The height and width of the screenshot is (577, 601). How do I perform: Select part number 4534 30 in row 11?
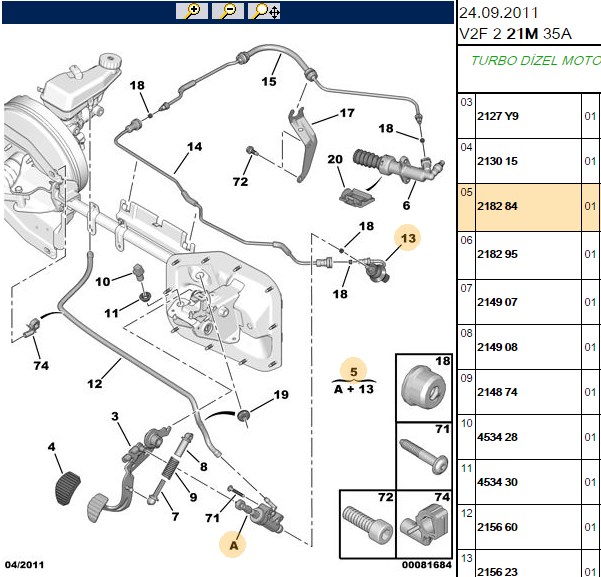(497, 482)
